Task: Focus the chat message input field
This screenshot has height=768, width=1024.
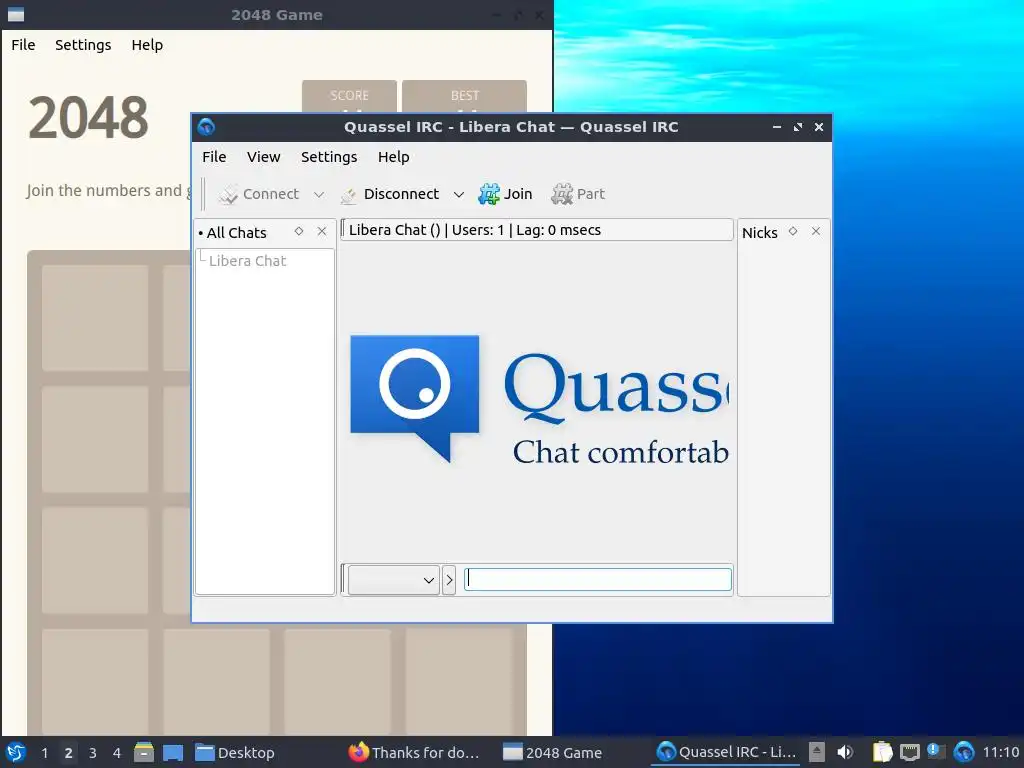Action: (x=598, y=579)
